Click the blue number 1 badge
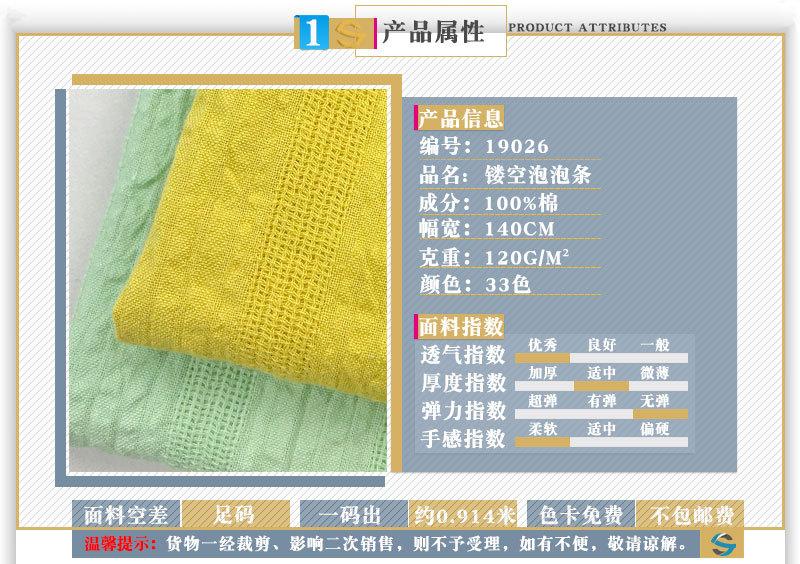Screen dimensions: 800x564 coord(313,33)
